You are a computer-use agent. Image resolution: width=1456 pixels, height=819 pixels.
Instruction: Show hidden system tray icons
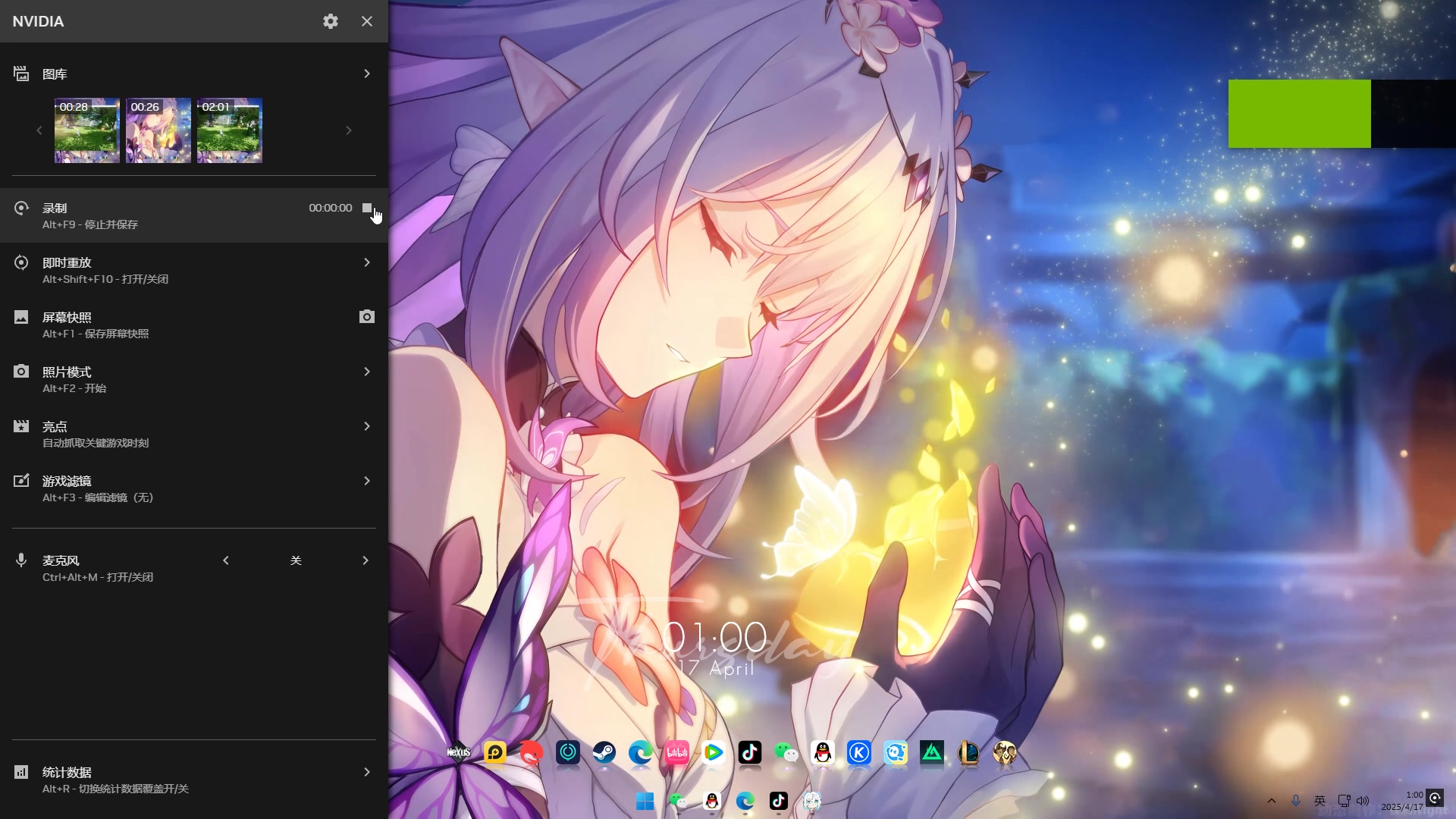1272,801
